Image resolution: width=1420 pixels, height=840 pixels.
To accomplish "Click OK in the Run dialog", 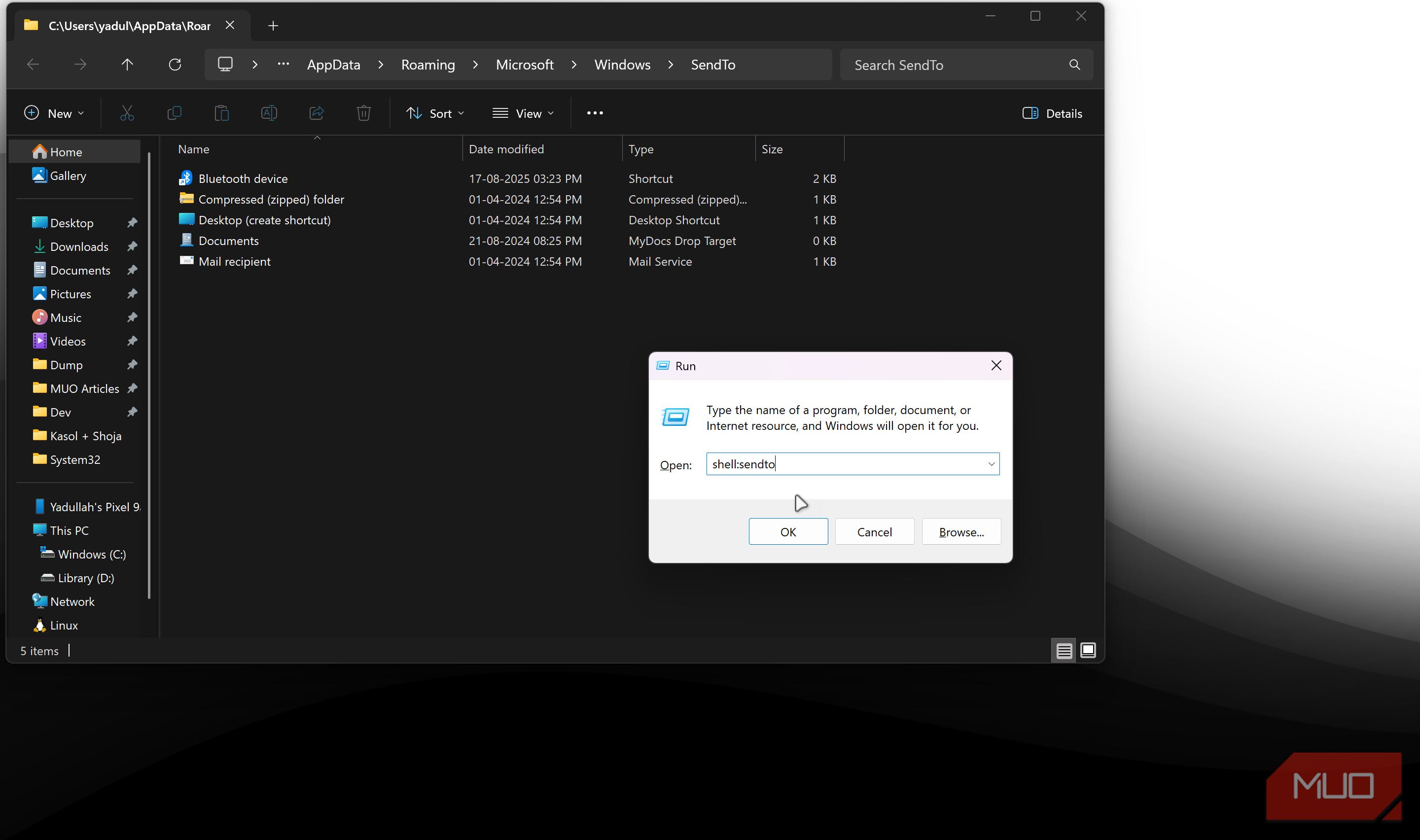I will pyautogui.click(x=788, y=531).
